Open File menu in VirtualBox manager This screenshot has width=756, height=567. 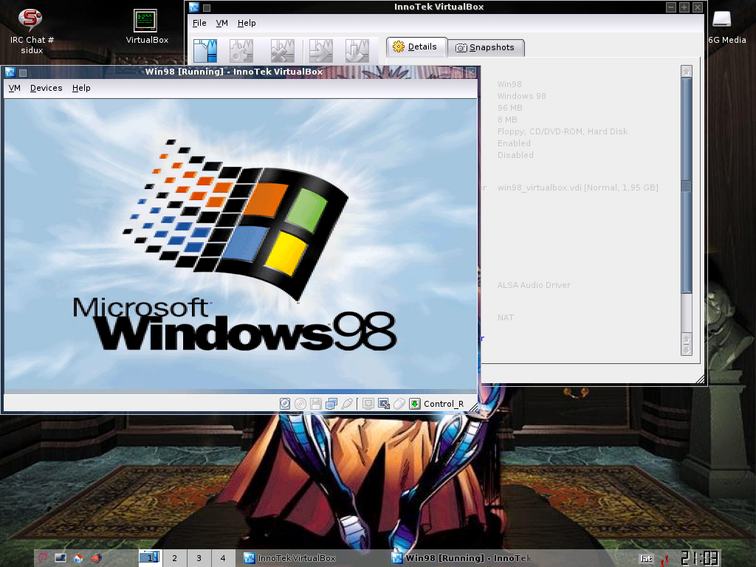pos(199,23)
